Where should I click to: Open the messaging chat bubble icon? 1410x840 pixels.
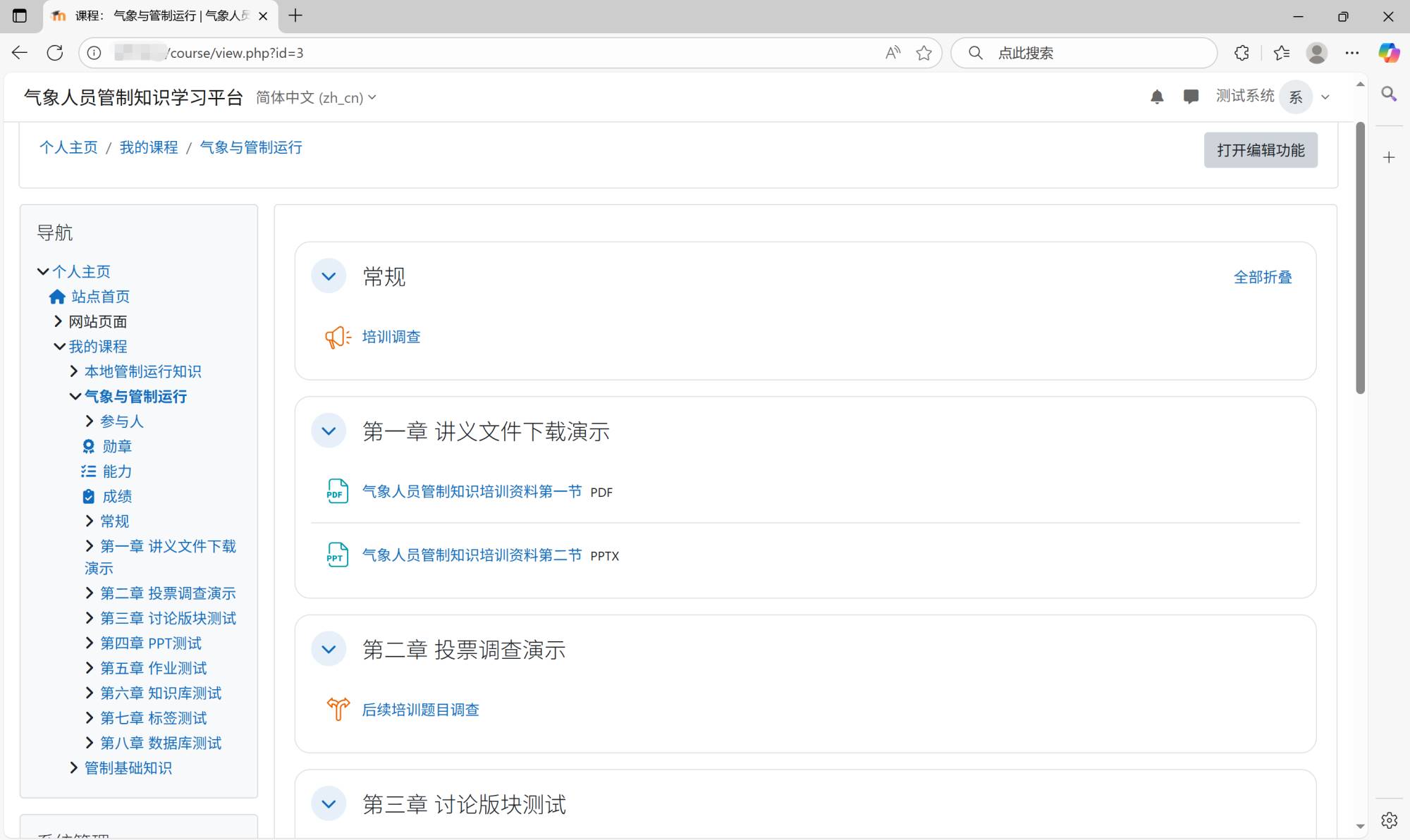point(1191,97)
